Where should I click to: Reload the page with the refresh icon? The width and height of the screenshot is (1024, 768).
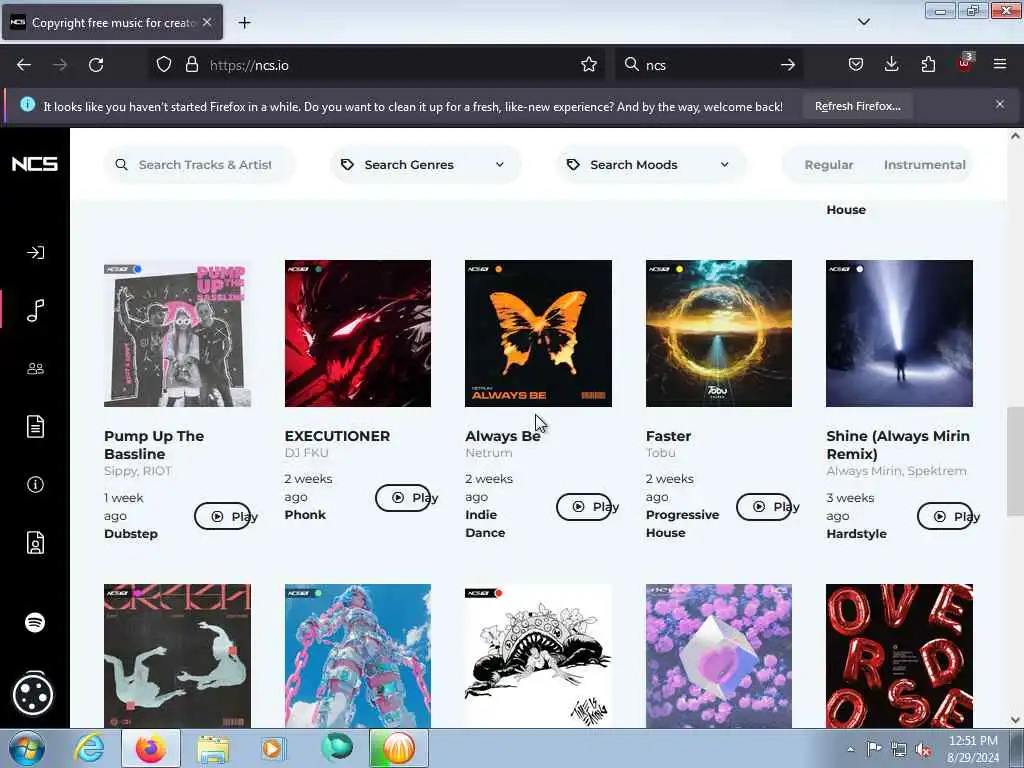pos(96,65)
